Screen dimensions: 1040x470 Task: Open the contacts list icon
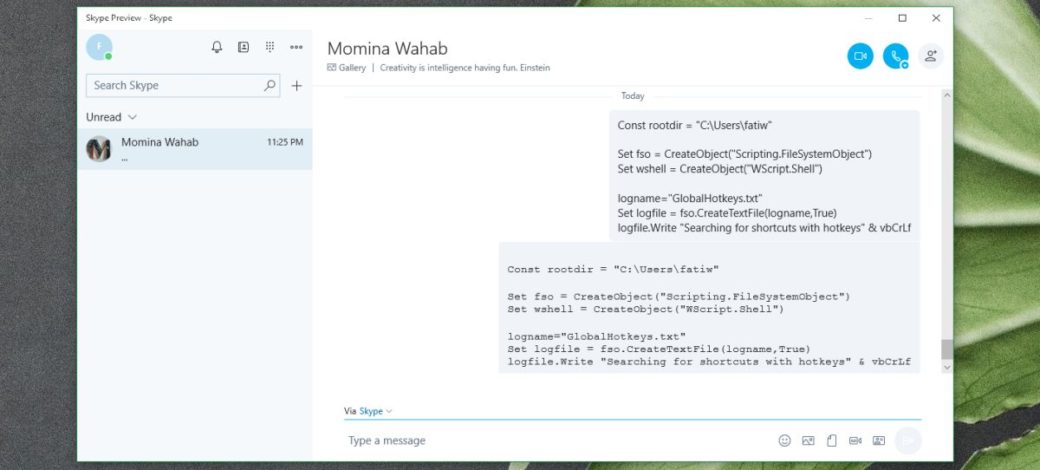(x=243, y=47)
